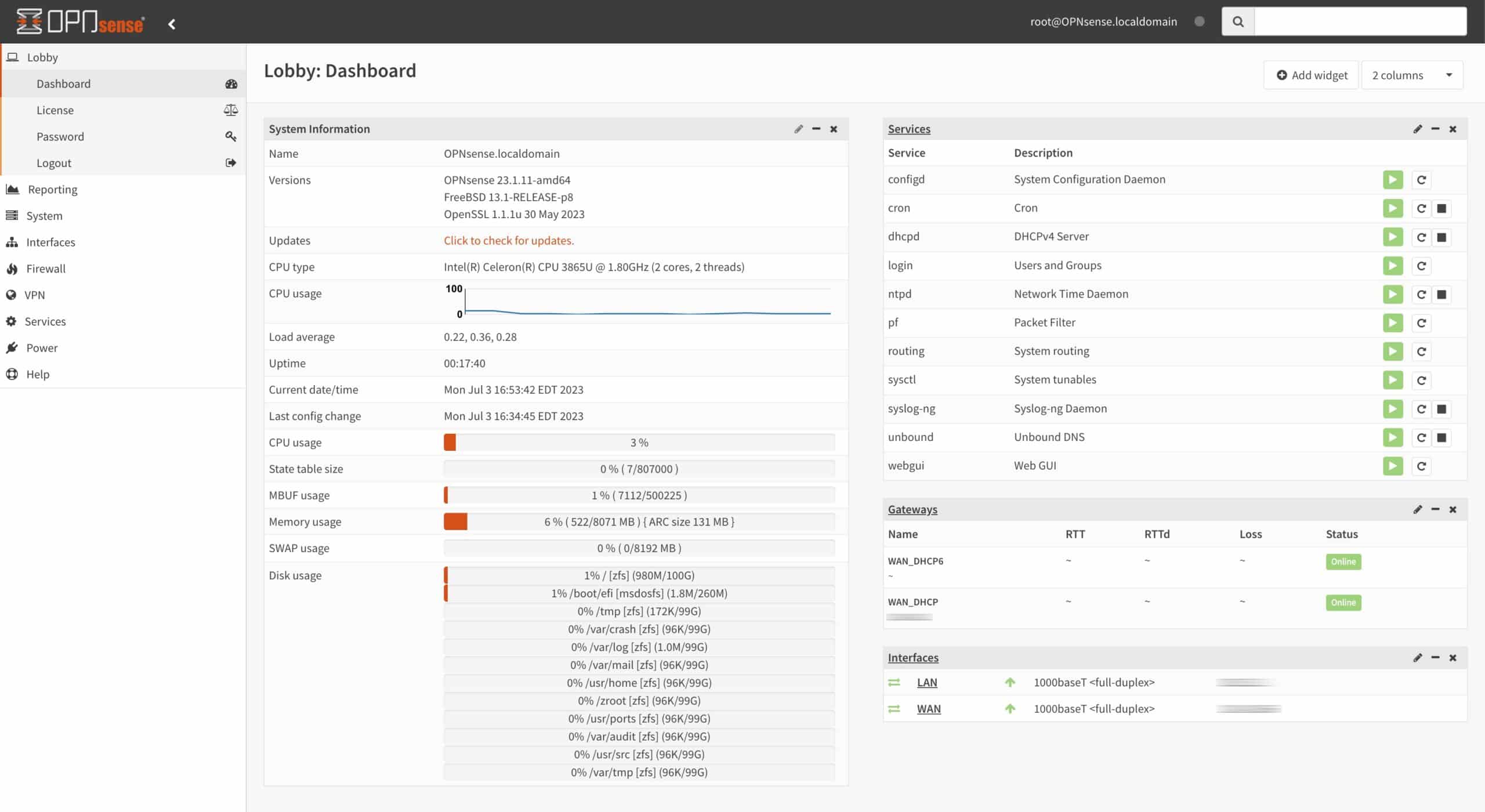The image size is (1485, 812).
Task: Collapse the sidebar with the chevron arrow
Action: (x=172, y=24)
